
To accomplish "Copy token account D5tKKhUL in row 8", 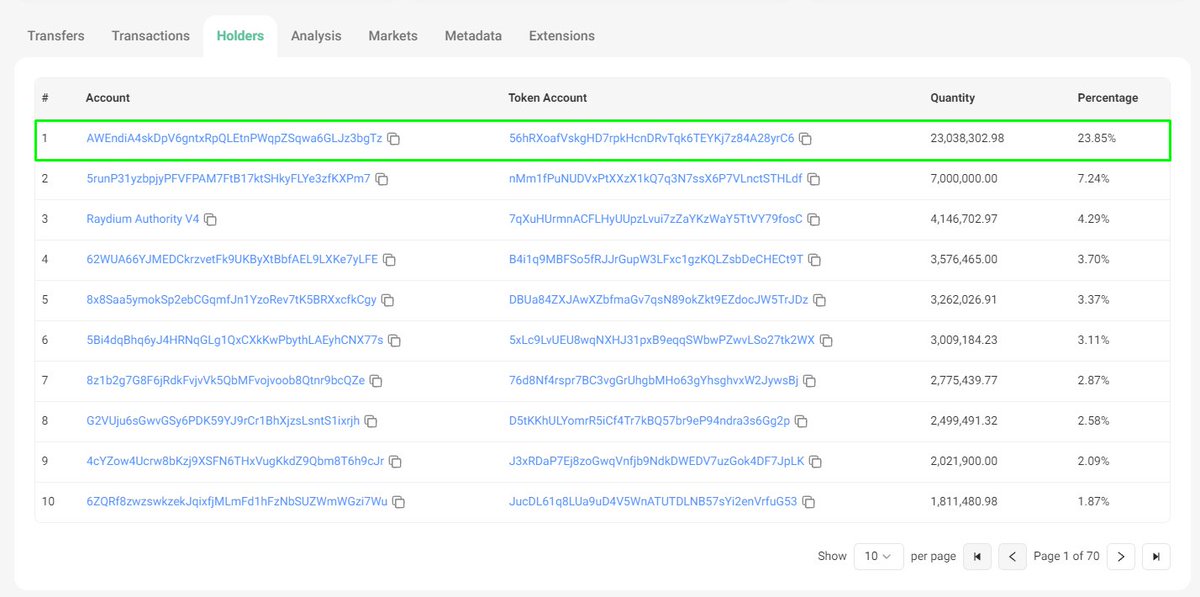I will [802, 421].
